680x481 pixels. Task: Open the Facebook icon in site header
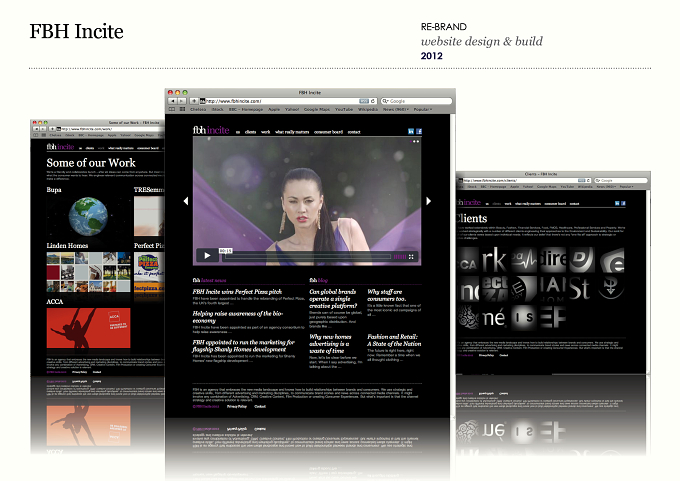pyautogui.click(x=419, y=131)
